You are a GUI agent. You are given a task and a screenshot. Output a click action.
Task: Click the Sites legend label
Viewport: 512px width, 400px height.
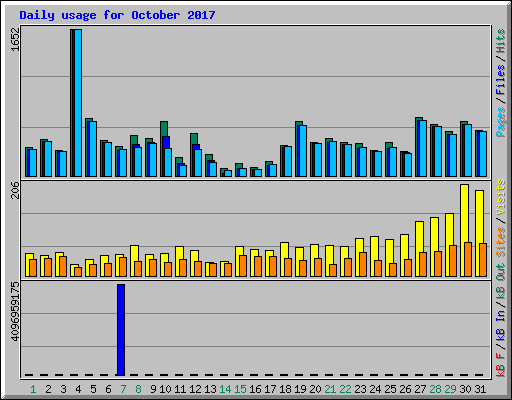pos(500,242)
